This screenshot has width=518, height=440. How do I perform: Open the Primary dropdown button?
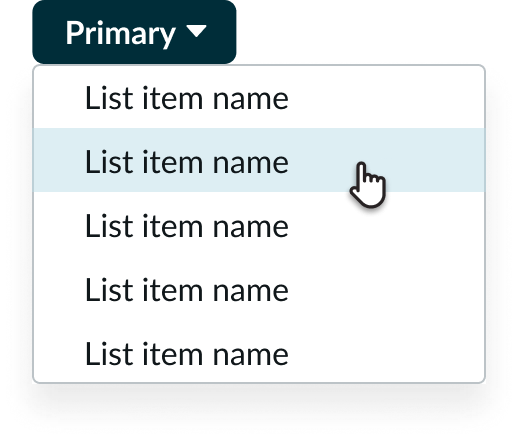pos(134,32)
